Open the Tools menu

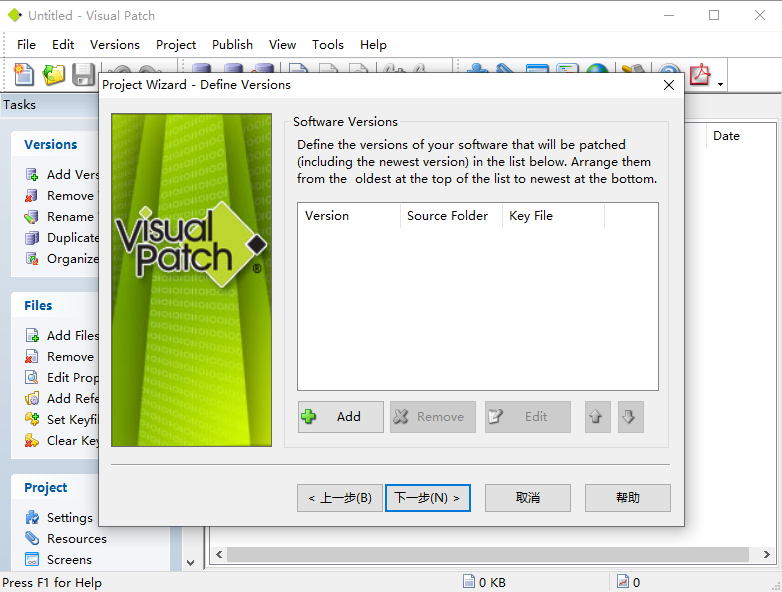(328, 45)
